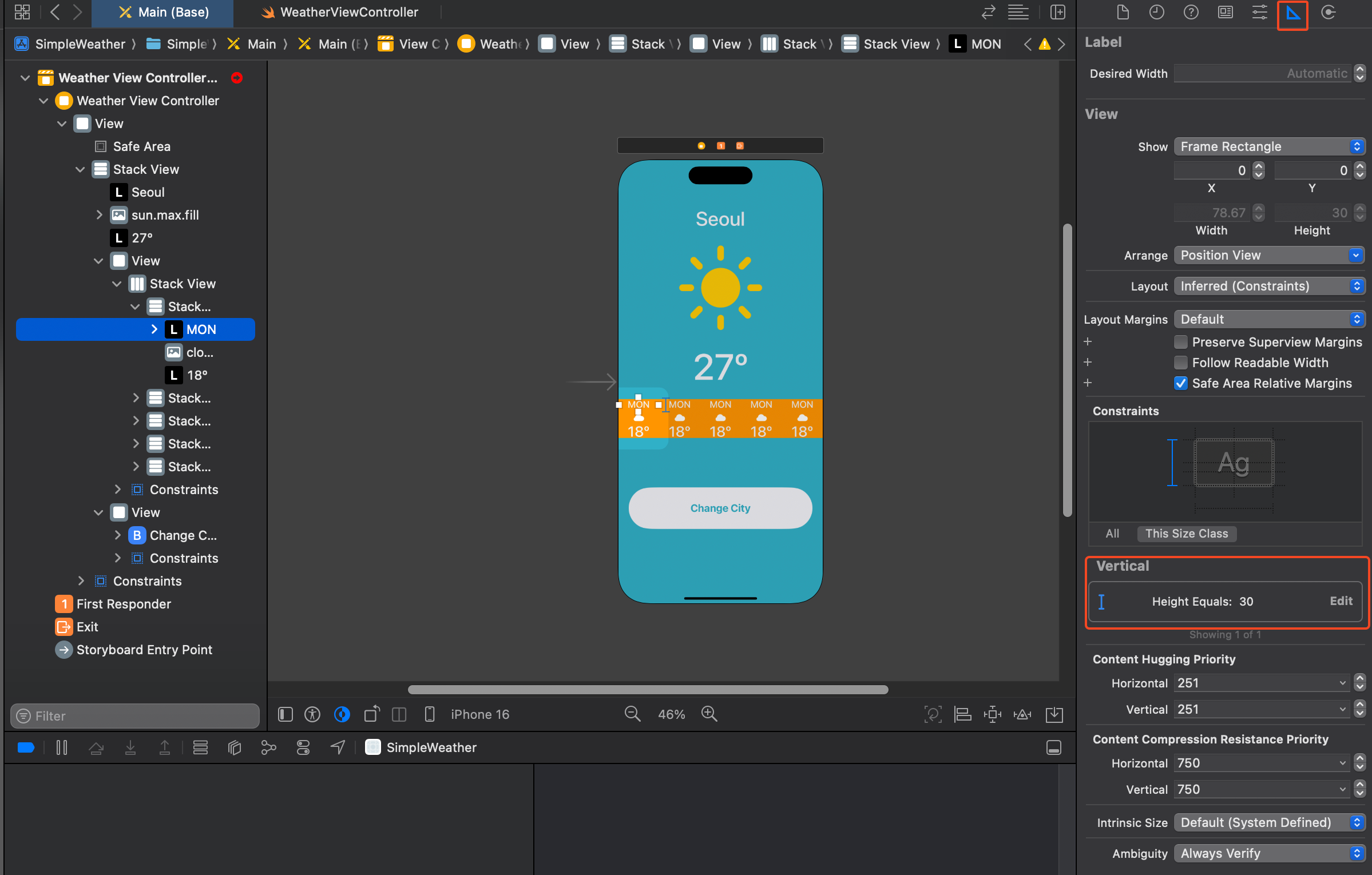Click Edit on Height Equals constraint

tap(1341, 601)
